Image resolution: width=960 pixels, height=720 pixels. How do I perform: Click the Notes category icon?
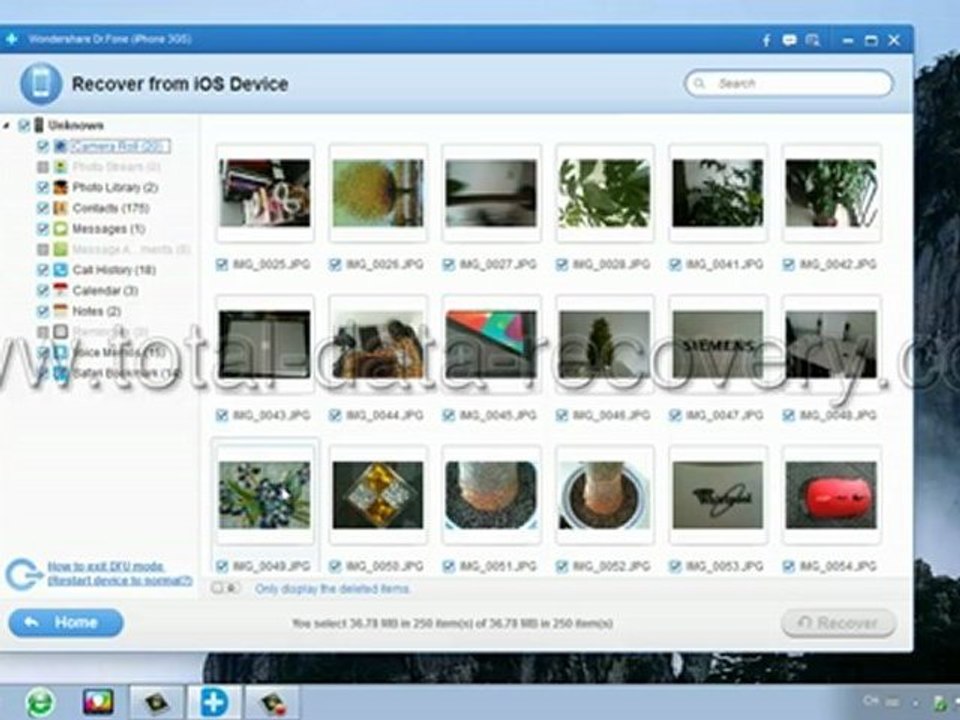60,311
